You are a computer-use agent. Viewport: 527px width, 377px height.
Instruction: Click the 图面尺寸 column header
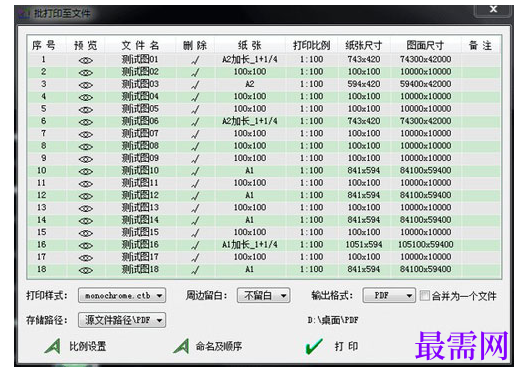[425, 45]
